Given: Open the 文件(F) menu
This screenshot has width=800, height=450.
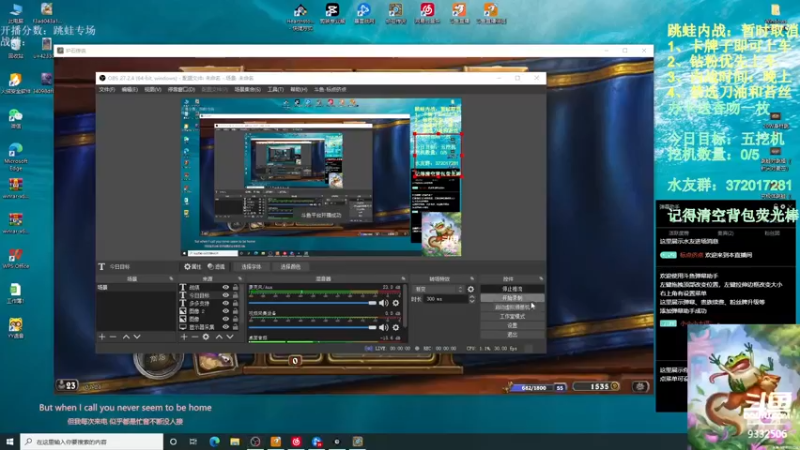Looking at the screenshot, I should point(107,89).
